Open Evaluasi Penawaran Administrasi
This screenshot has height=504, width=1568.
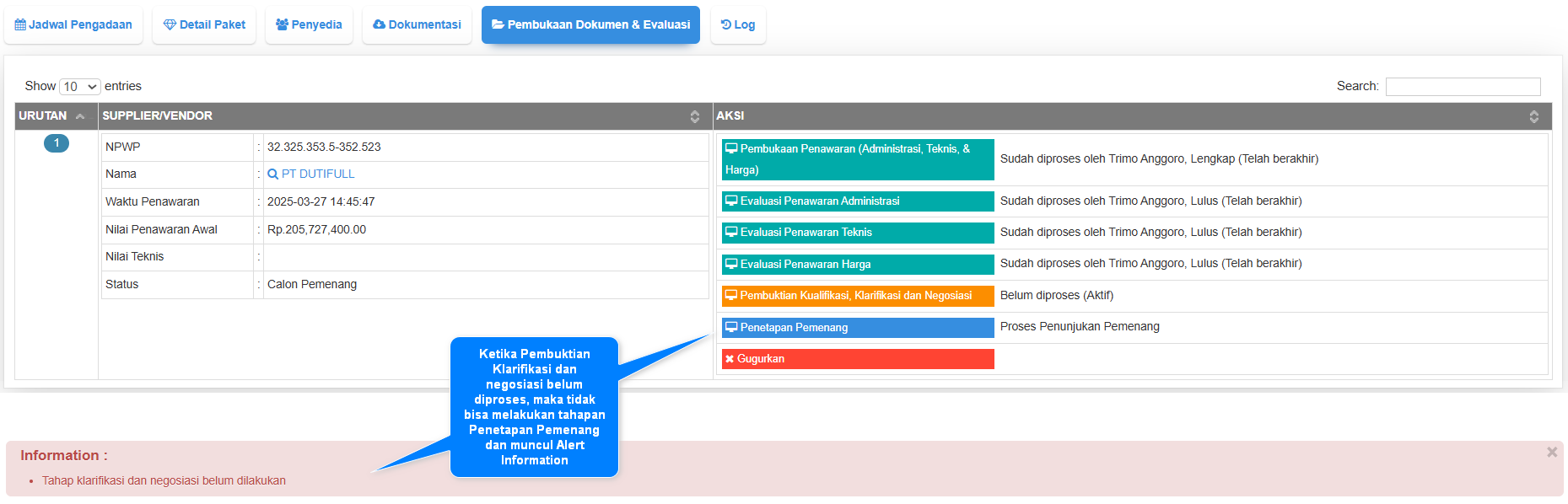click(857, 201)
